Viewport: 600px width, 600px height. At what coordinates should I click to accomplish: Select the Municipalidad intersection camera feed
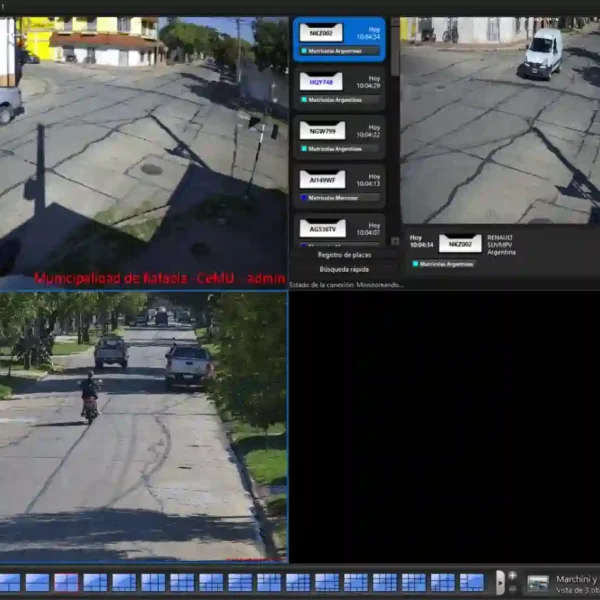(x=143, y=150)
